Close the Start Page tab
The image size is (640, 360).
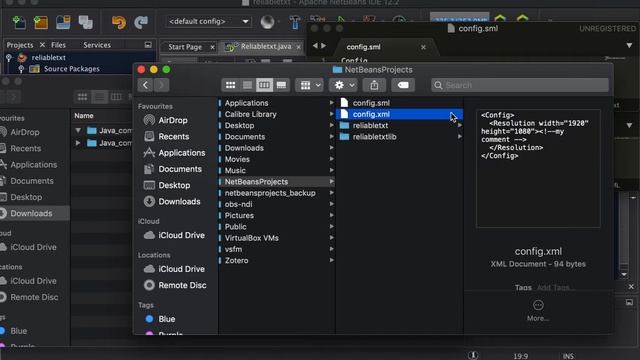212,47
